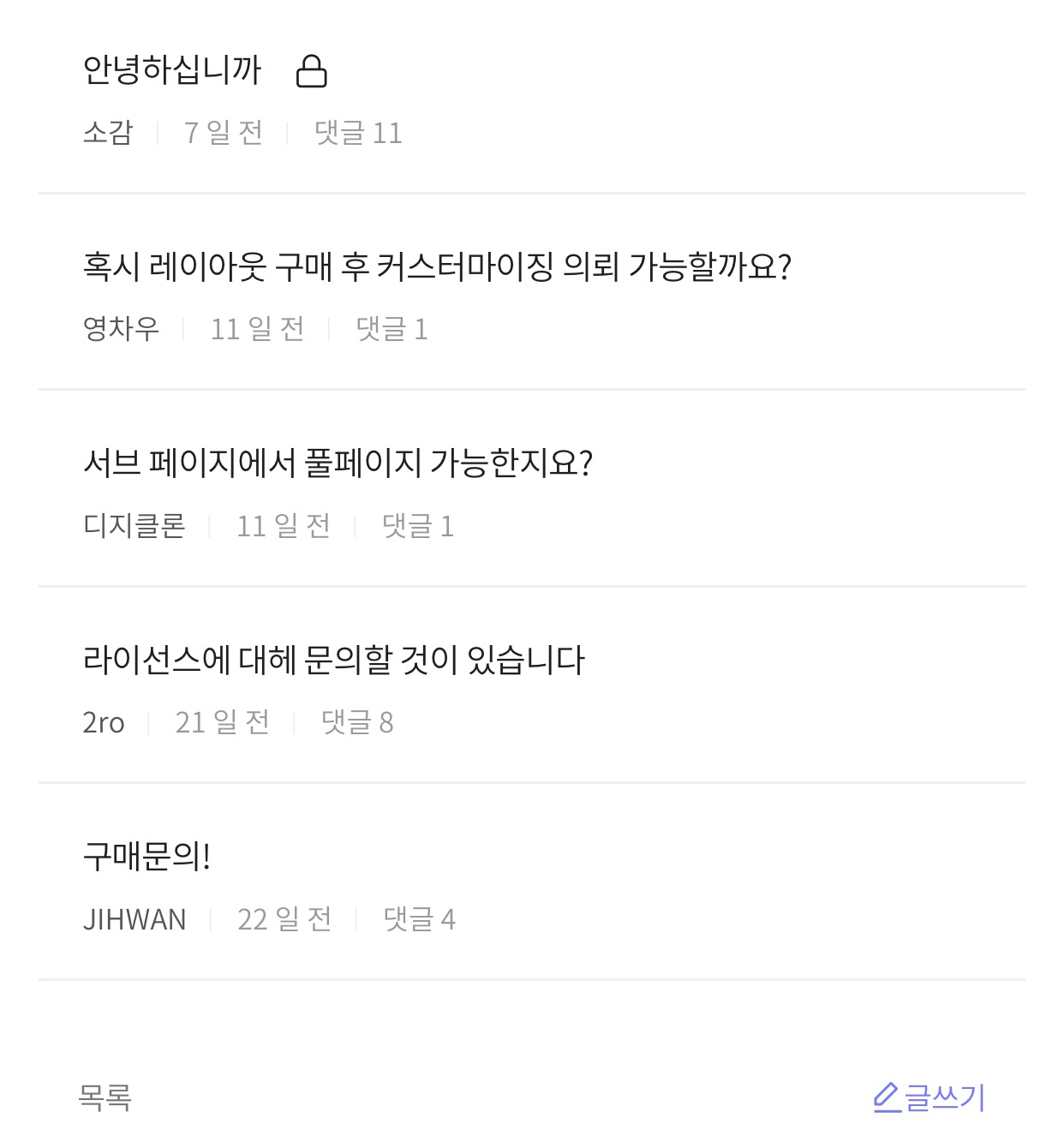Open the 레이아웃 구매 후 커스터마이징 post
Screen dimensions: 1064x1148
[x=437, y=266]
